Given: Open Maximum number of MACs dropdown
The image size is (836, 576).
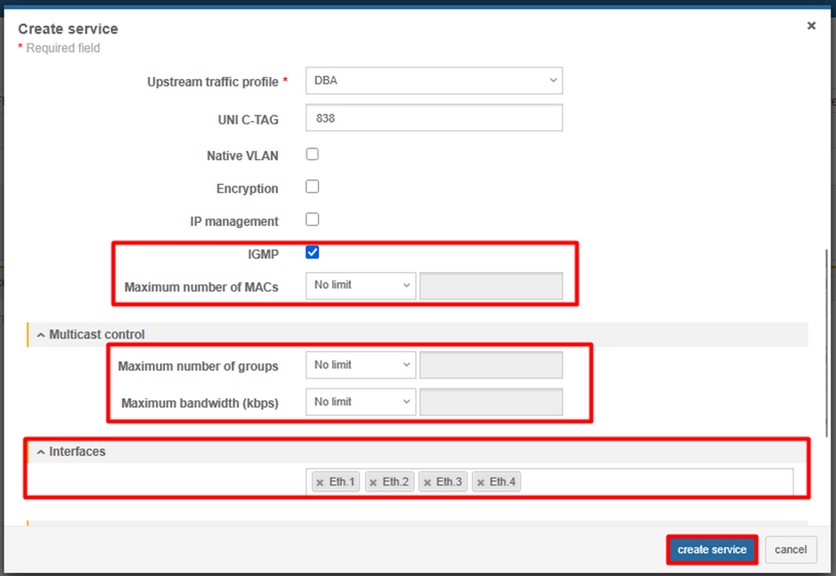Looking at the screenshot, I should point(360,286).
